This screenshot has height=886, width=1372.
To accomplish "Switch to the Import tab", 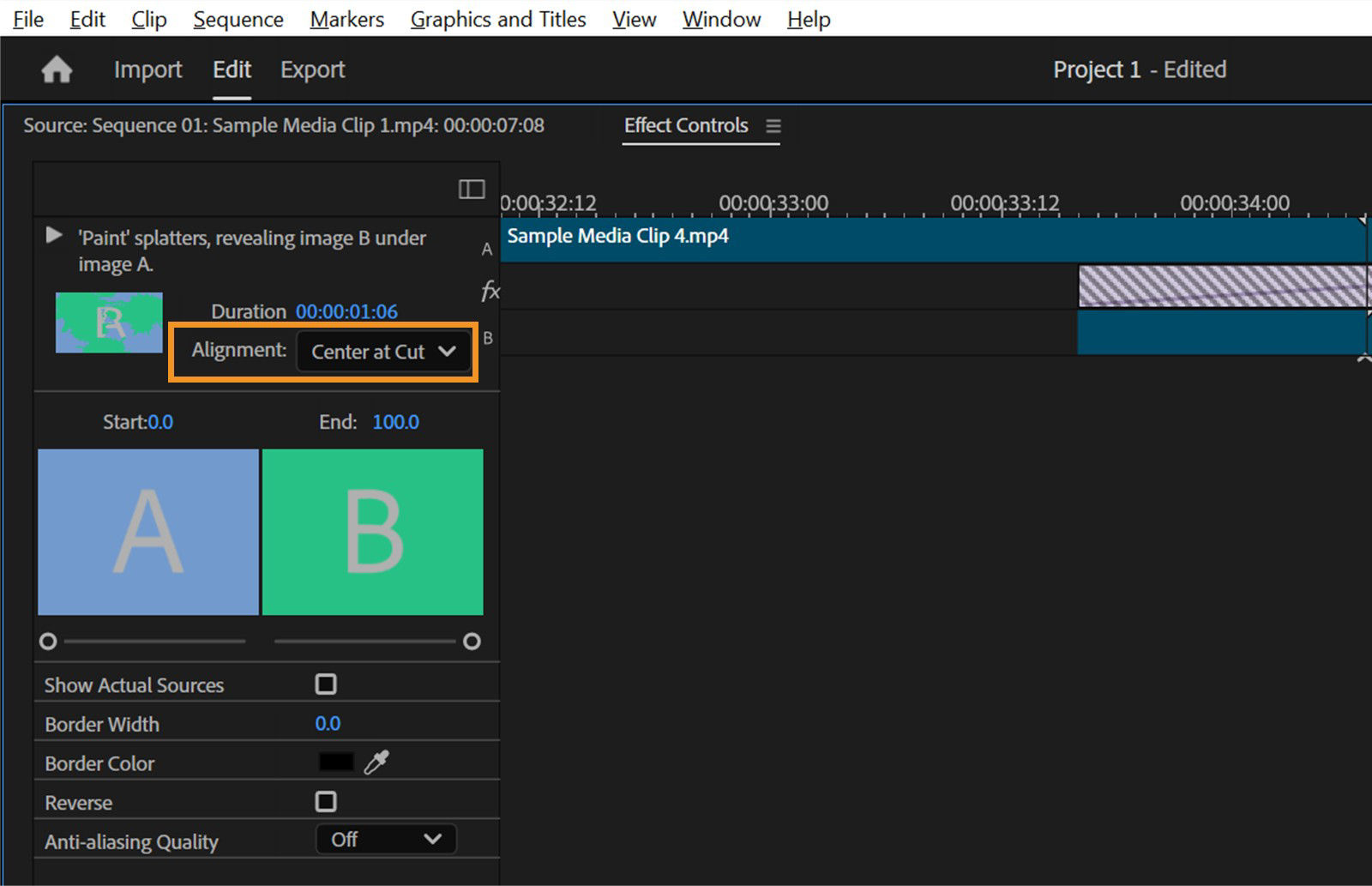I will point(147,69).
